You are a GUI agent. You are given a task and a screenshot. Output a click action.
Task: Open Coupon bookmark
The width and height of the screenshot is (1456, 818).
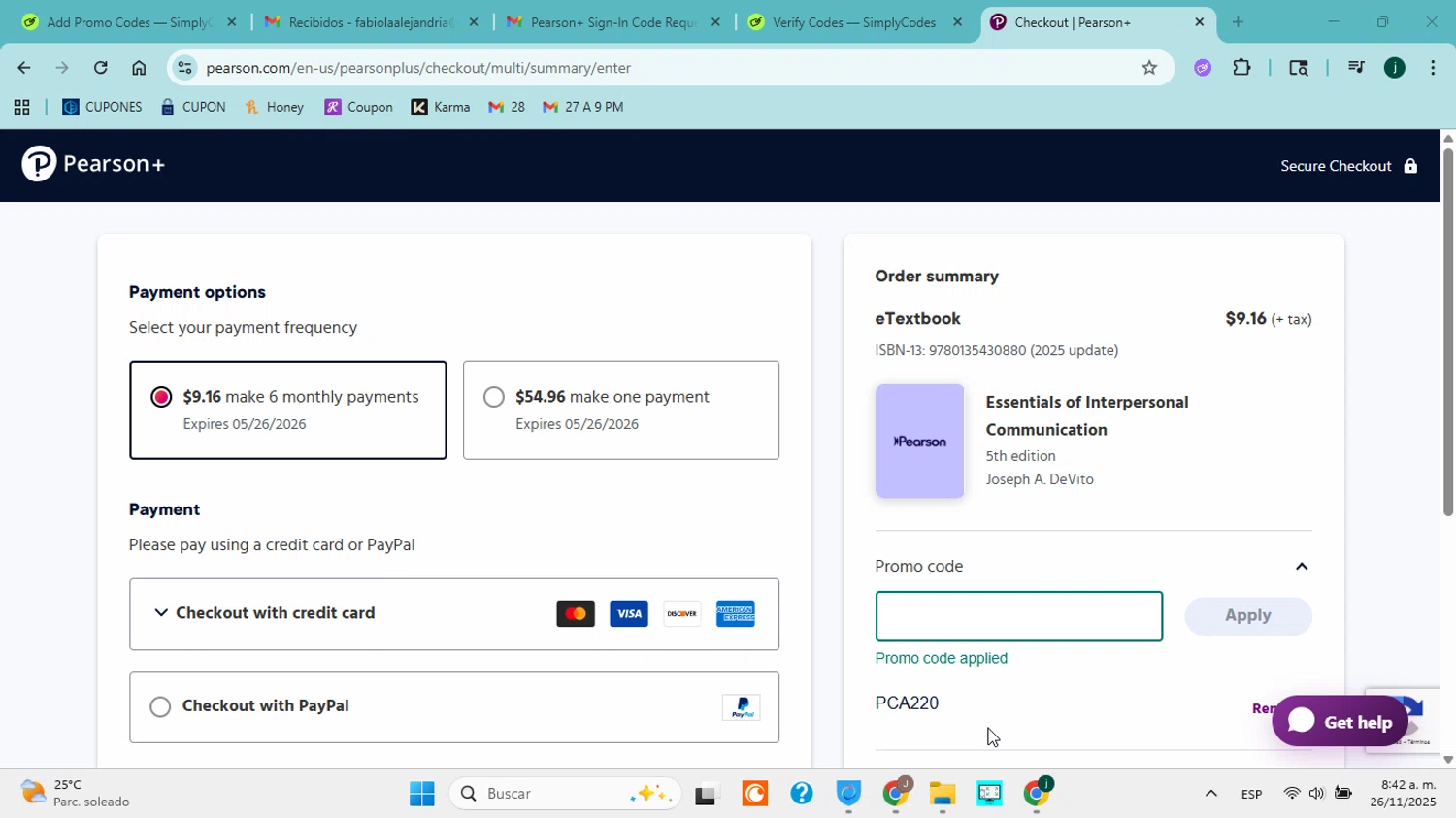click(359, 108)
